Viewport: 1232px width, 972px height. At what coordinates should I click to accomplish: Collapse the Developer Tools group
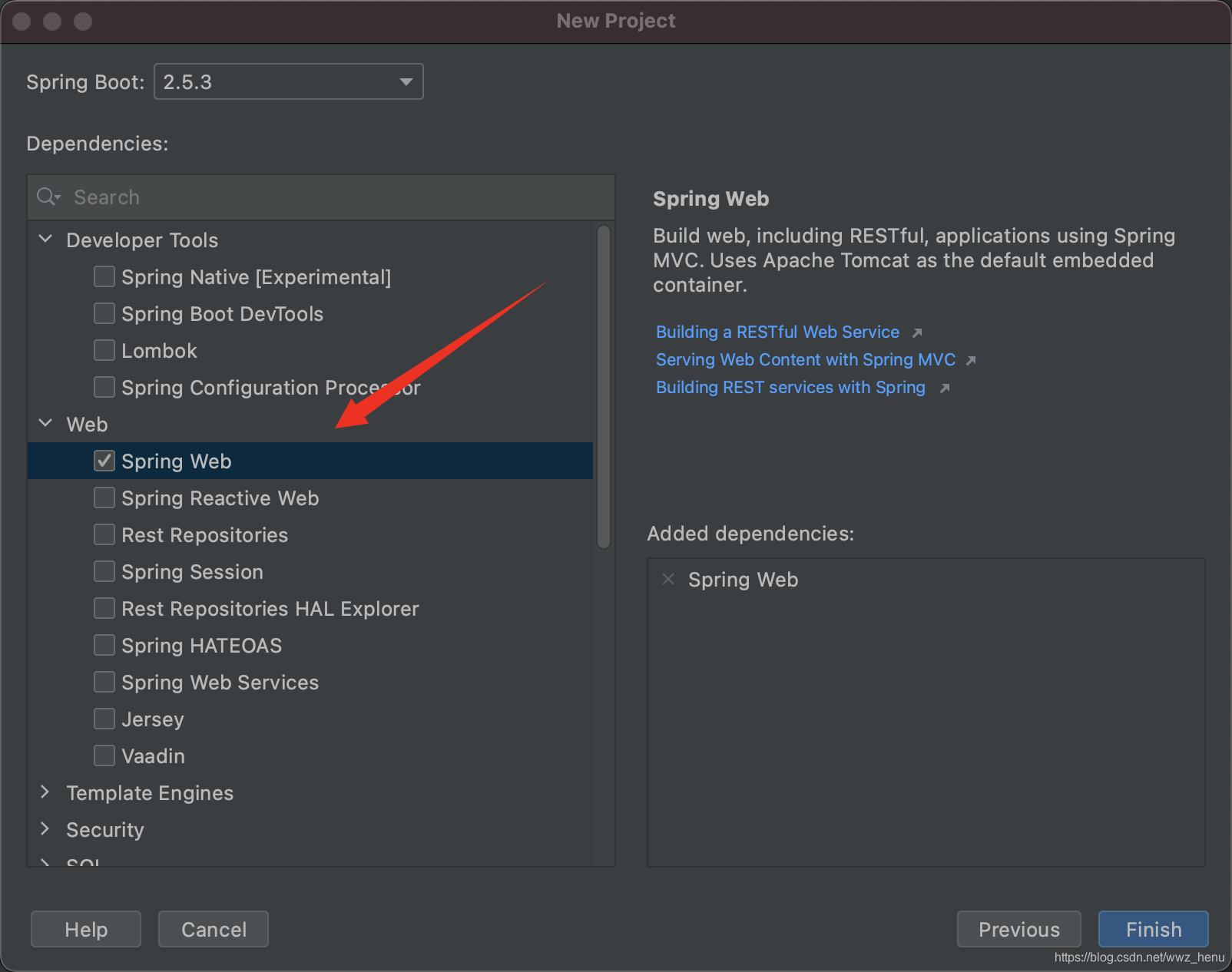45,239
